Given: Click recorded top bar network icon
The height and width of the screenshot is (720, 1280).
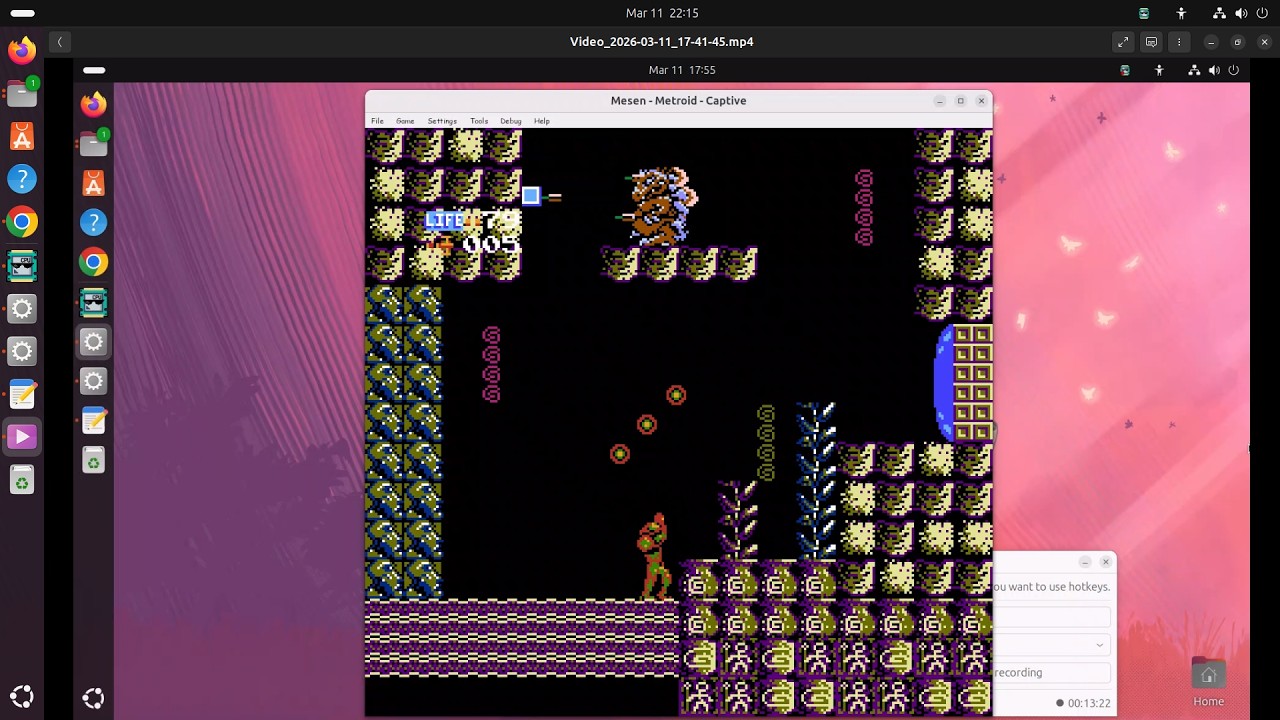Looking at the screenshot, I should coord(1194,70).
